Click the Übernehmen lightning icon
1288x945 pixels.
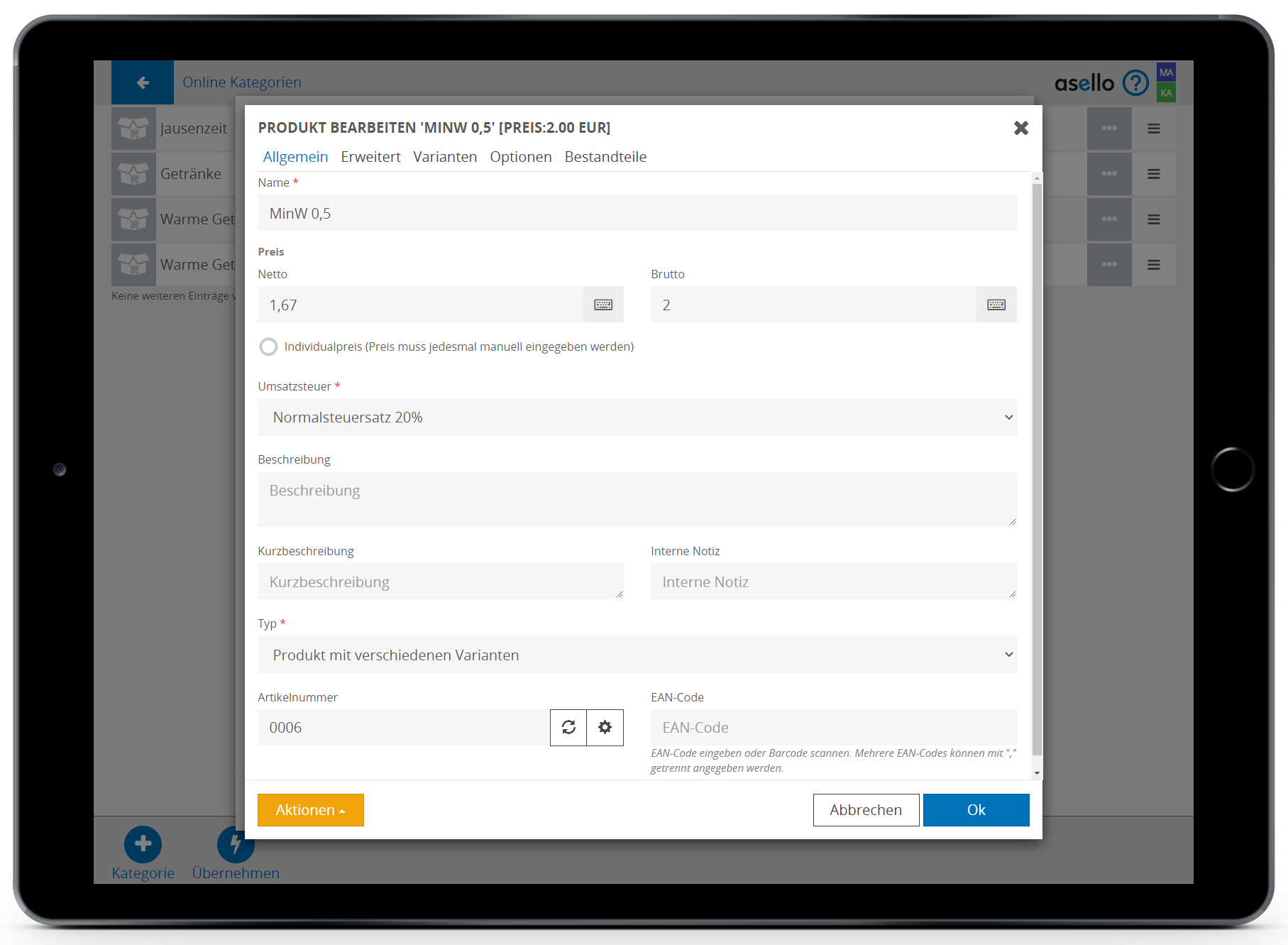(236, 843)
